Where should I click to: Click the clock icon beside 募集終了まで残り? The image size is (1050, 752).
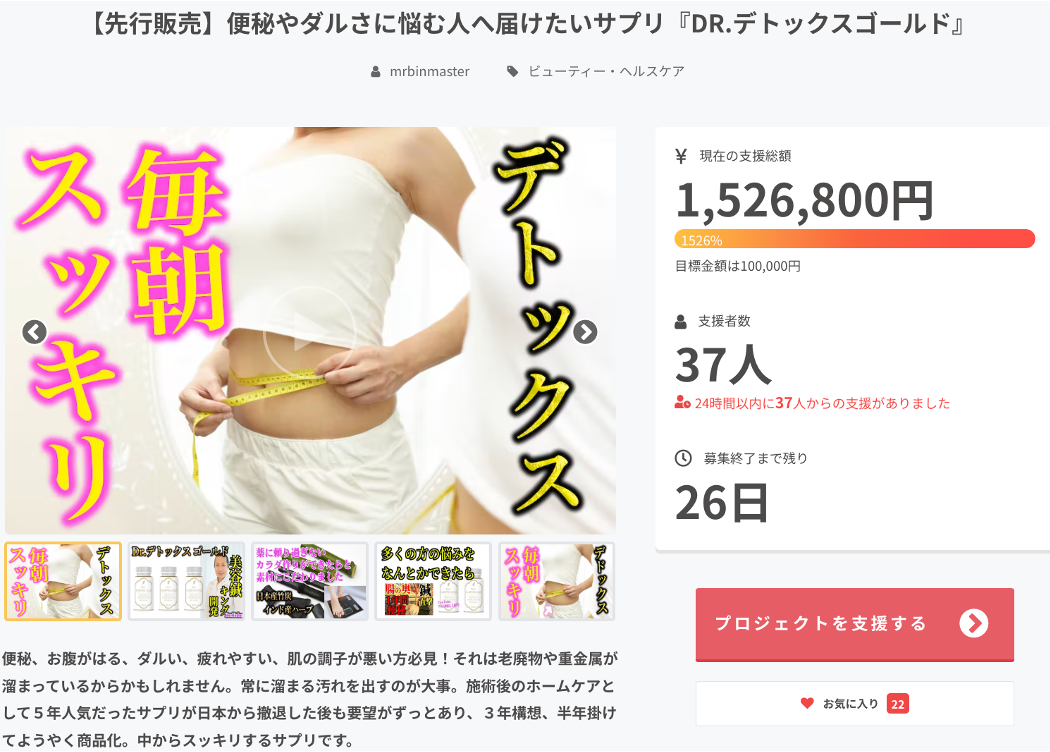682,458
